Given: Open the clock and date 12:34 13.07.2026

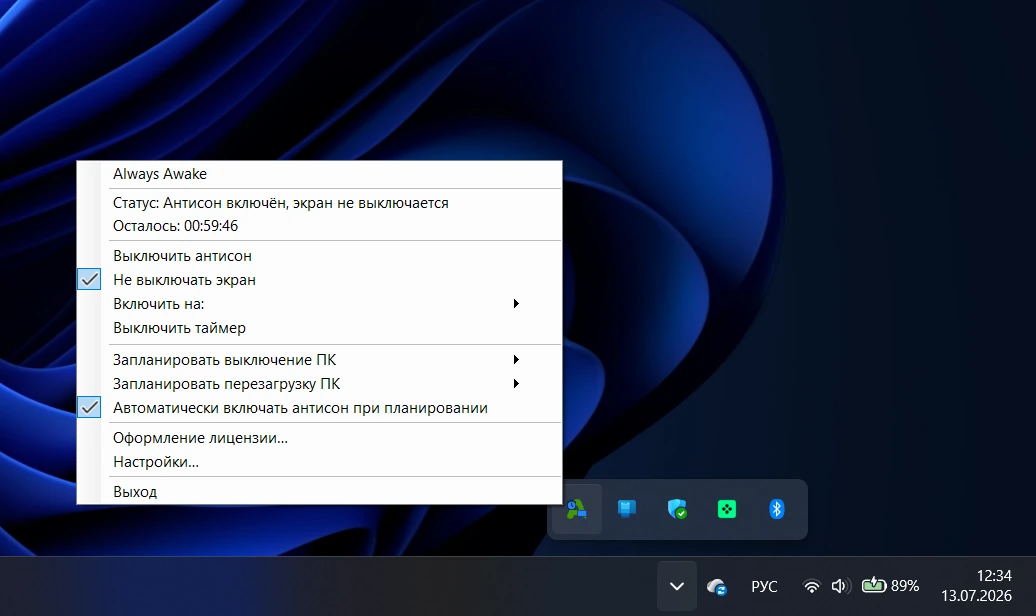Looking at the screenshot, I should pyautogui.click(x=977, y=586).
